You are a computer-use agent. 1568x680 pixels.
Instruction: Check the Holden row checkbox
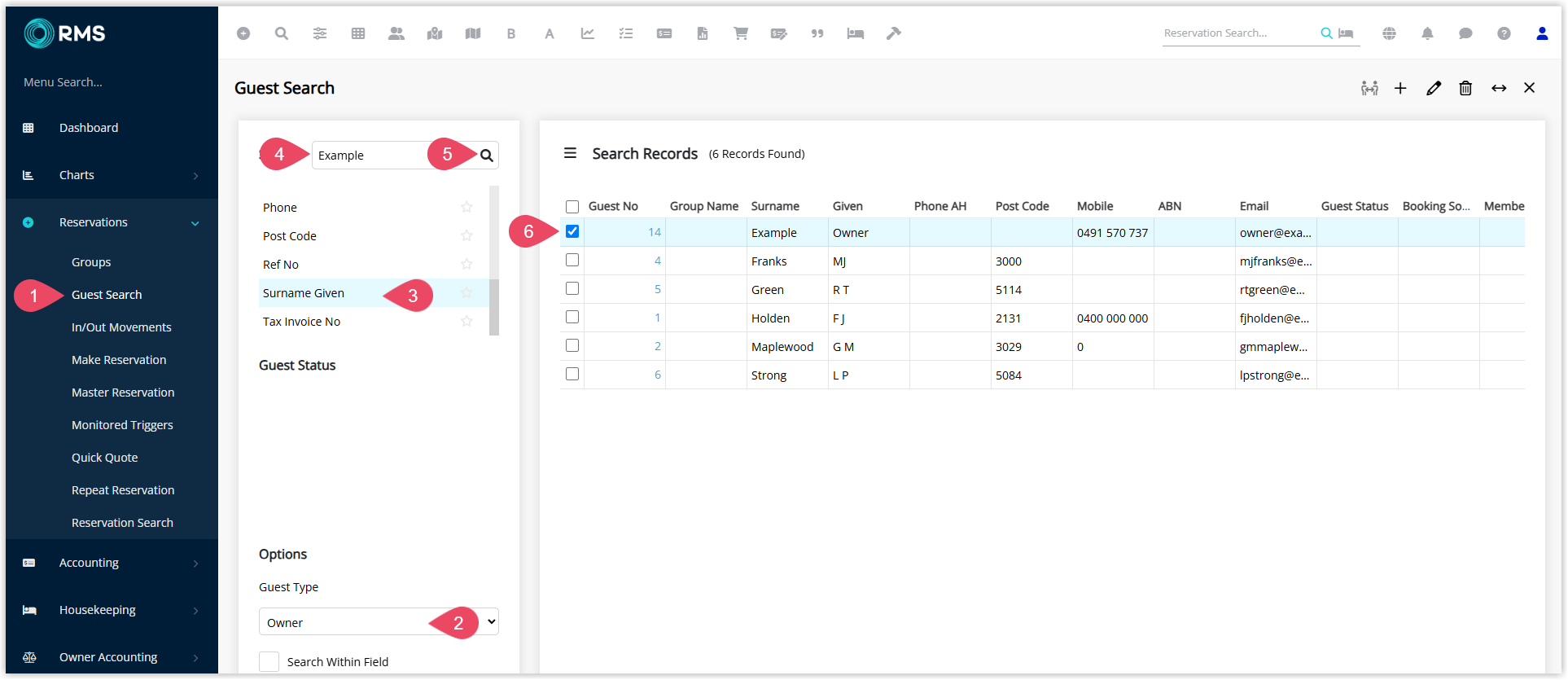(572, 317)
